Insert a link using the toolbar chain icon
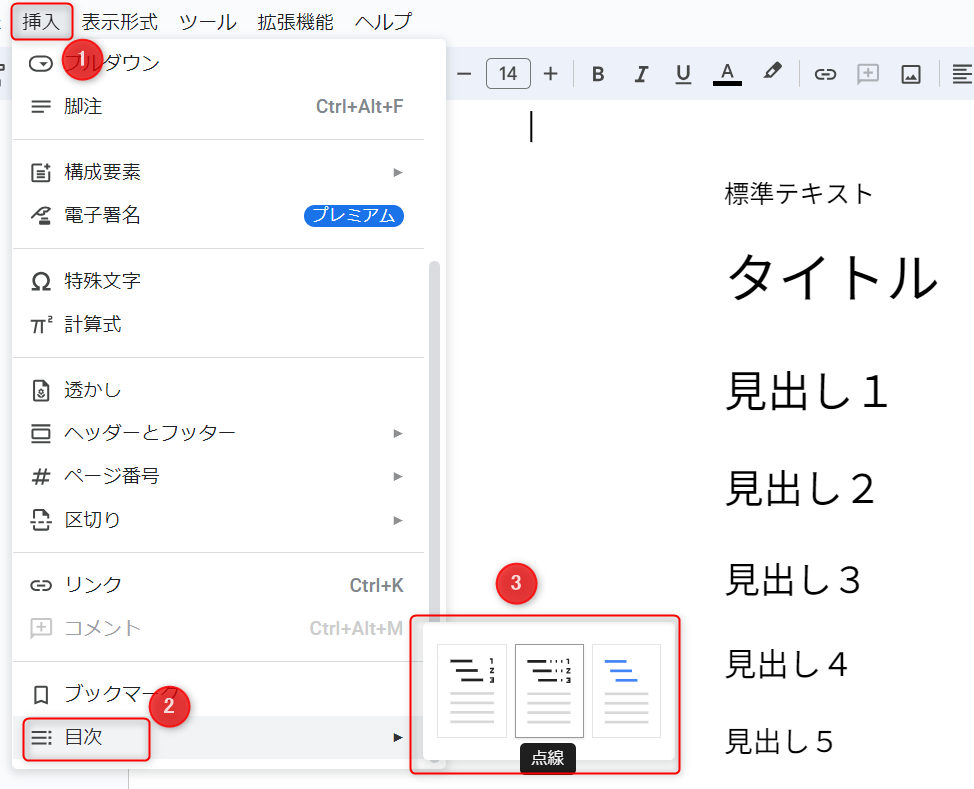This screenshot has width=974, height=789. [826, 73]
